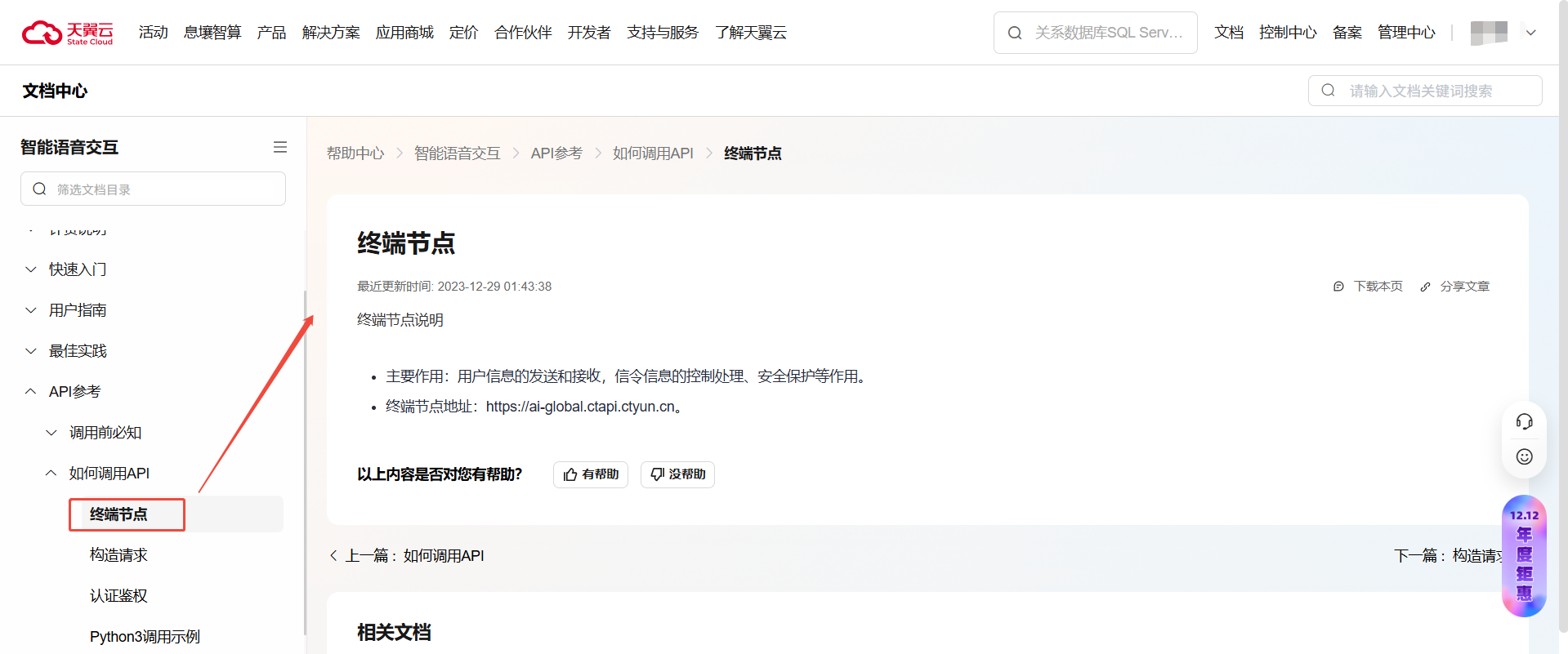Click the document search magnifier icon

(1329, 91)
